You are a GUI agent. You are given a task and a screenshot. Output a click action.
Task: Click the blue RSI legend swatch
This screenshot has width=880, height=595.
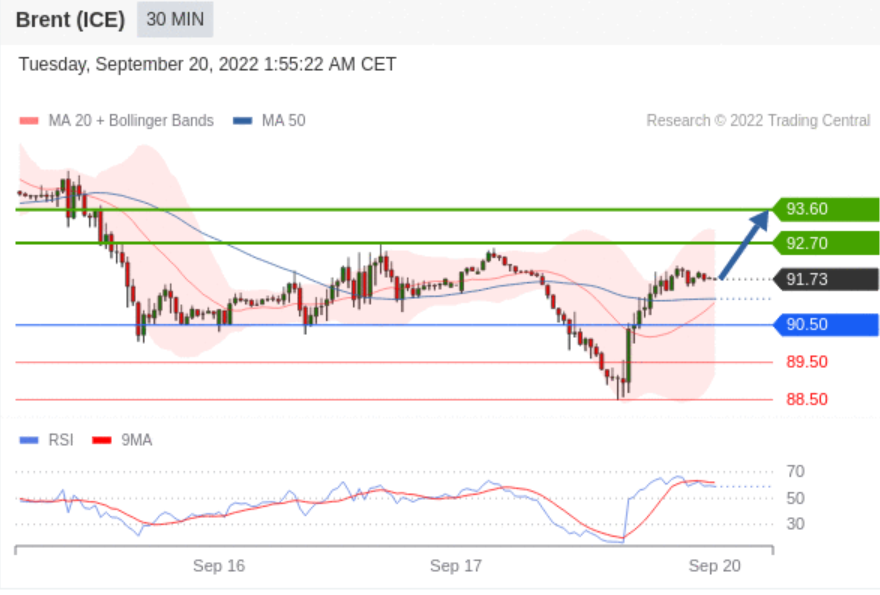[29, 440]
